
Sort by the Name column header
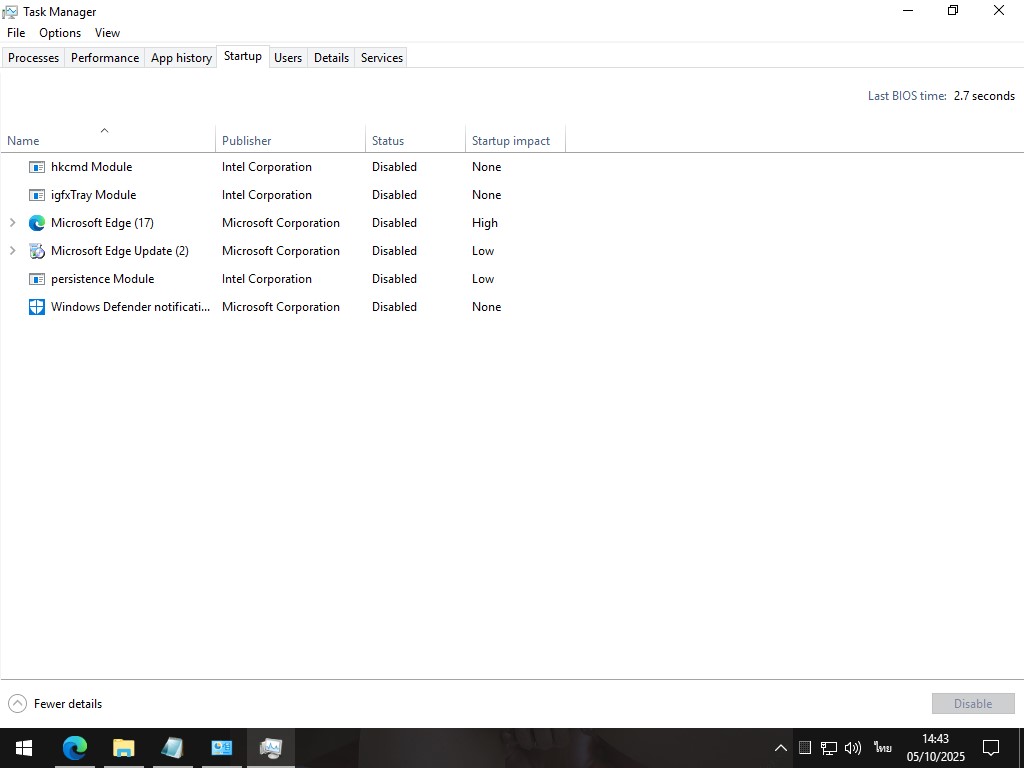(x=108, y=138)
